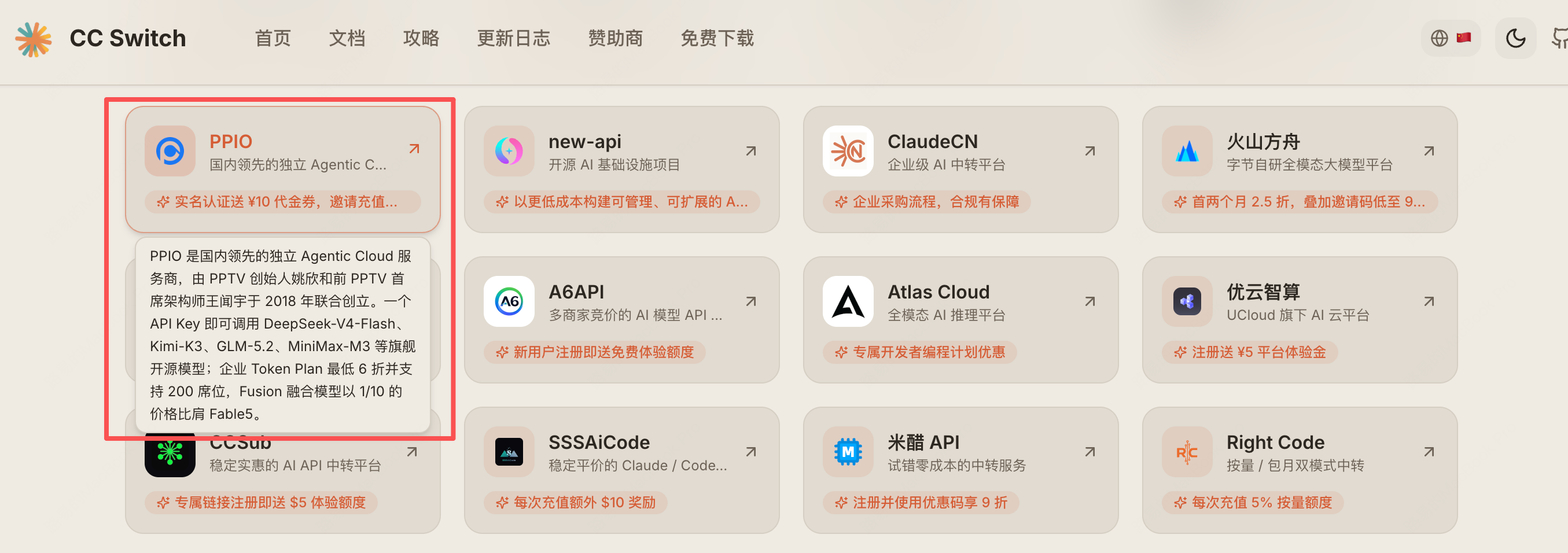Click the A6API card title
This screenshot has height=553, width=1568.
[x=576, y=292]
